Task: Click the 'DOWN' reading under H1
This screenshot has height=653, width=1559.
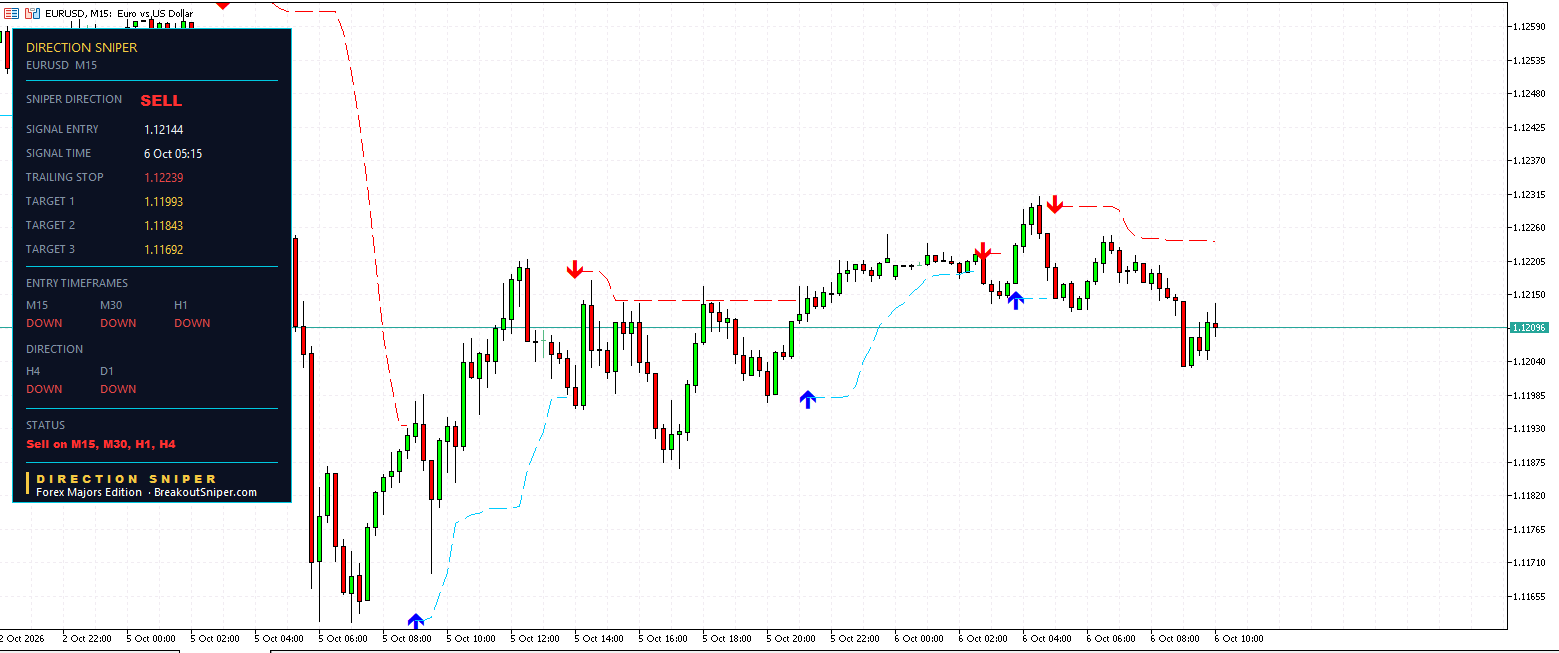Action: point(192,323)
